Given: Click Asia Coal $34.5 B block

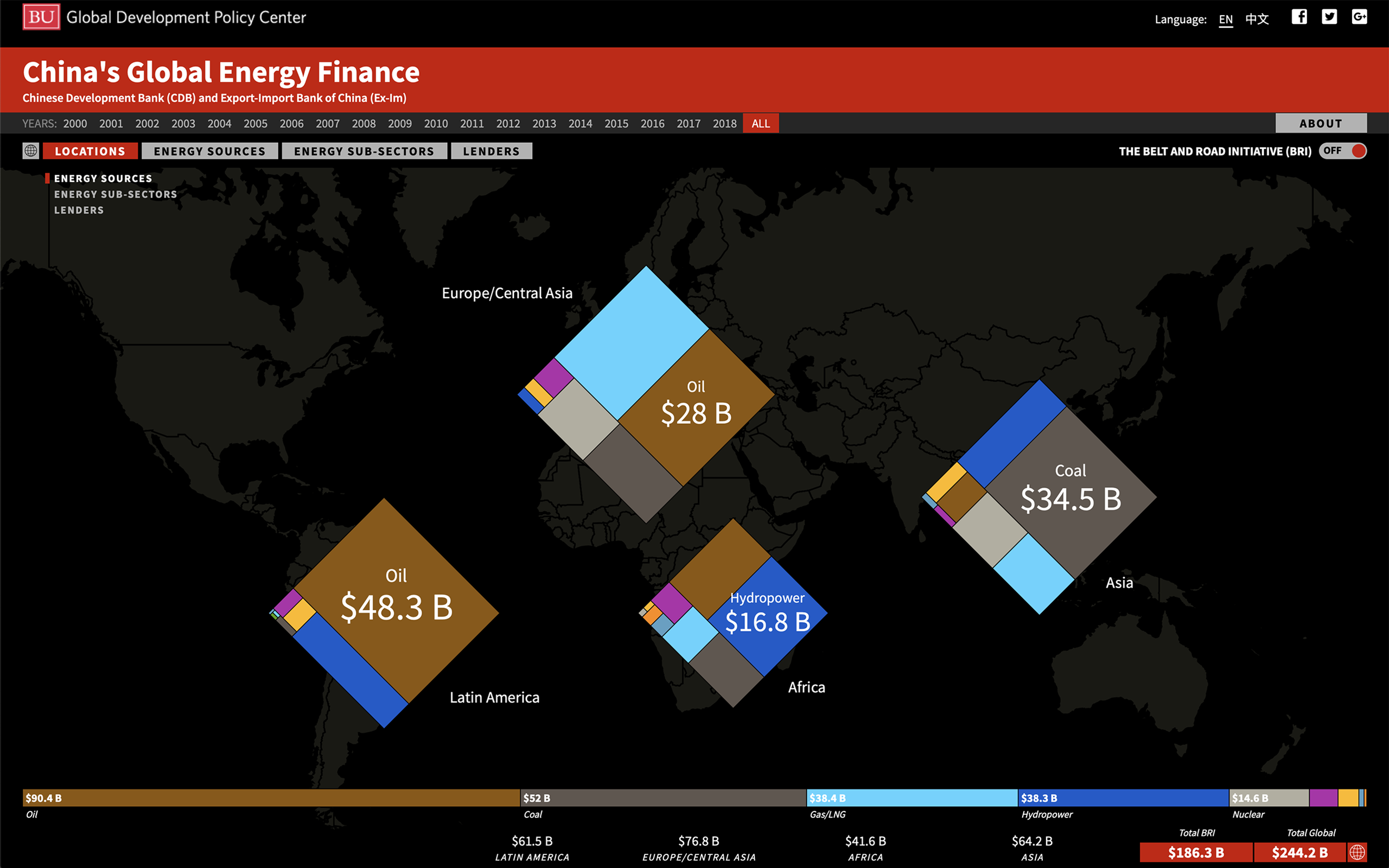Looking at the screenshot, I should click(1071, 493).
